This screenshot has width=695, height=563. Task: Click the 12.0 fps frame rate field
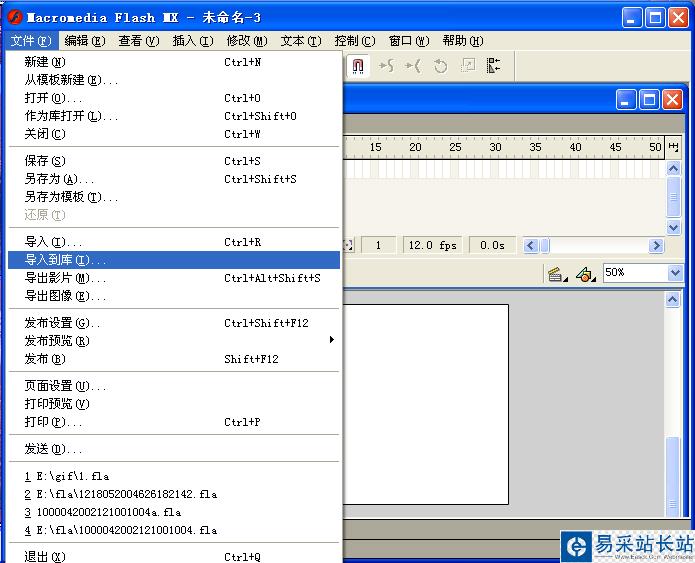[x=432, y=245]
